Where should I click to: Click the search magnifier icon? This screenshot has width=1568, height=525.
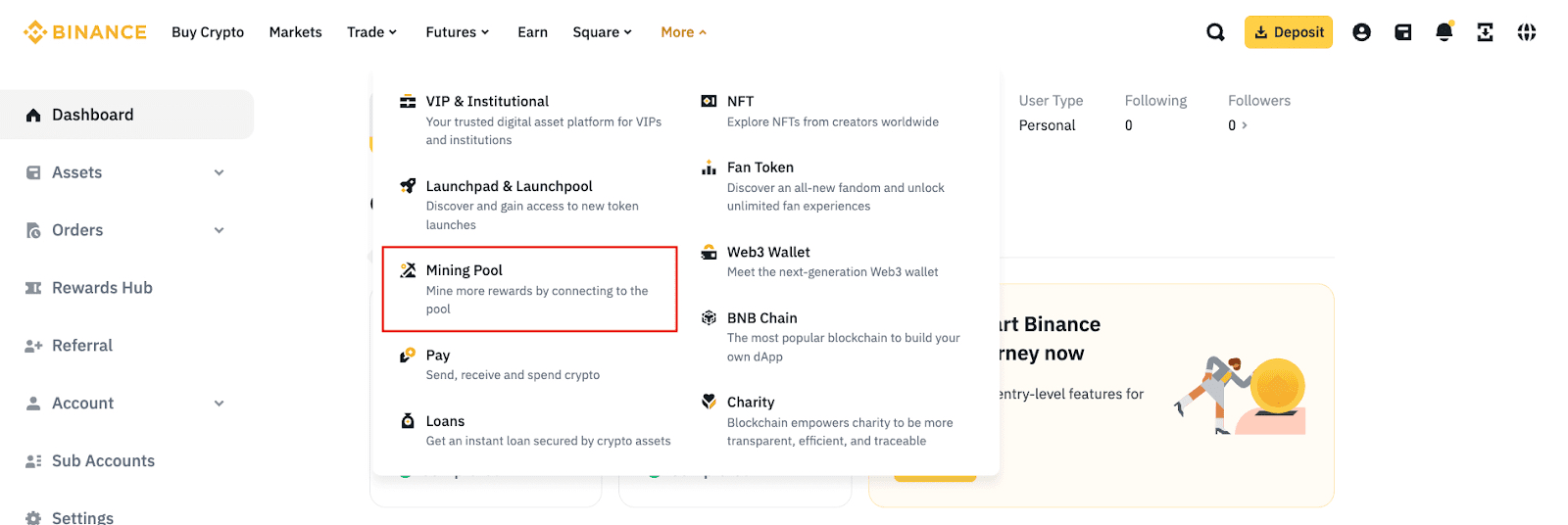(x=1215, y=32)
